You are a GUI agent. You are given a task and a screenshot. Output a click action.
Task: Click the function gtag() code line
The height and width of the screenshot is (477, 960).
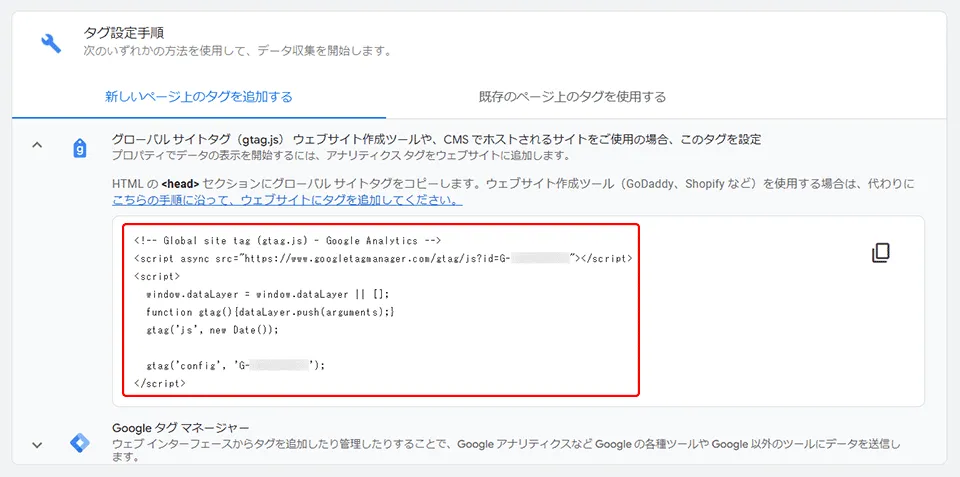(270, 312)
